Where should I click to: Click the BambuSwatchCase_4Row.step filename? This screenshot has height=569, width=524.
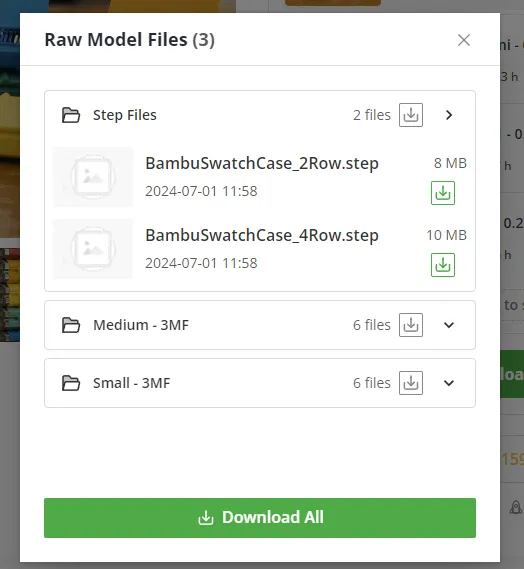pyautogui.click(x=262, y=235)
